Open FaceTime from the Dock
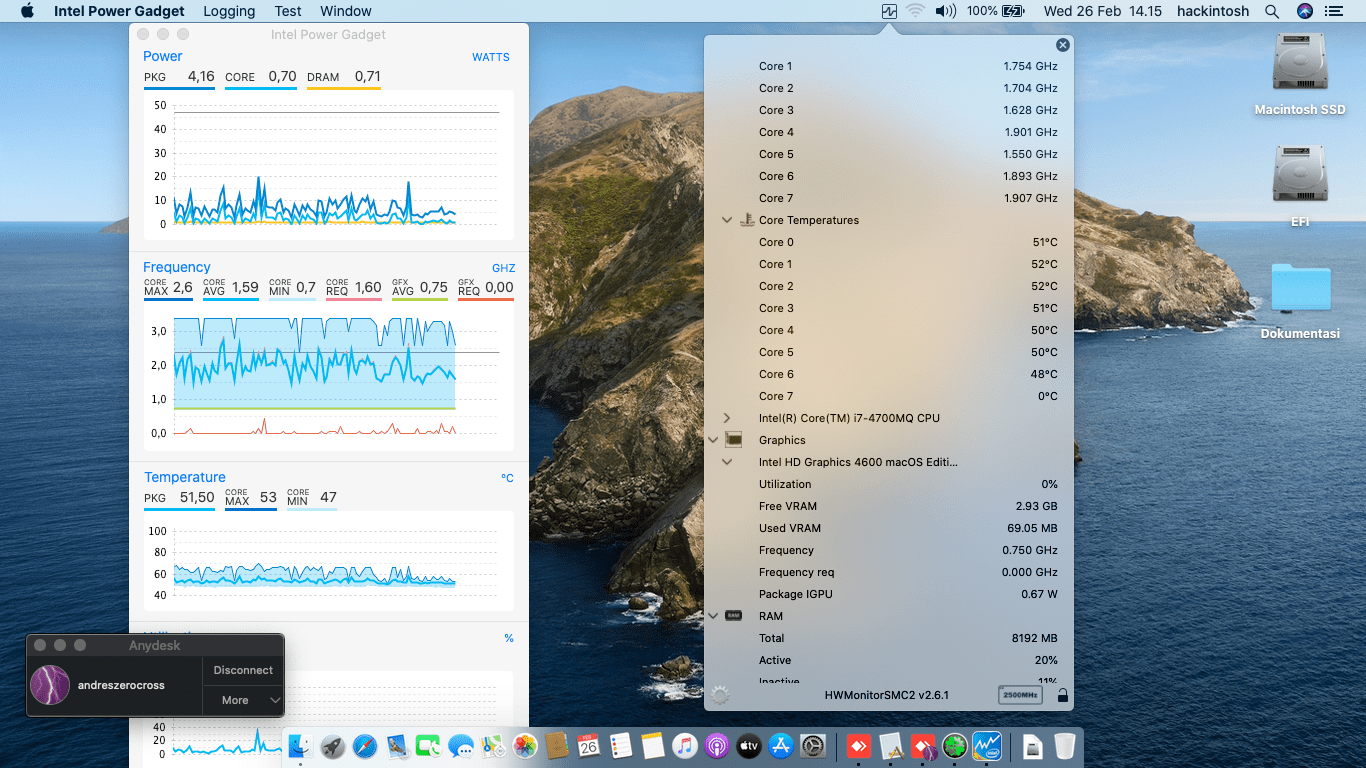The image size is (1366, 768). pos(429,745)
